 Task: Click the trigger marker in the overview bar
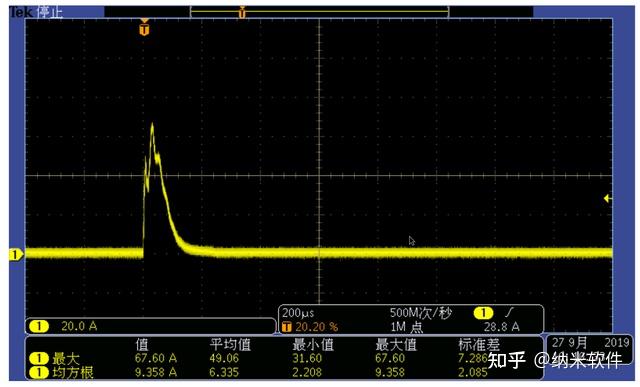[x=242, y=13]
